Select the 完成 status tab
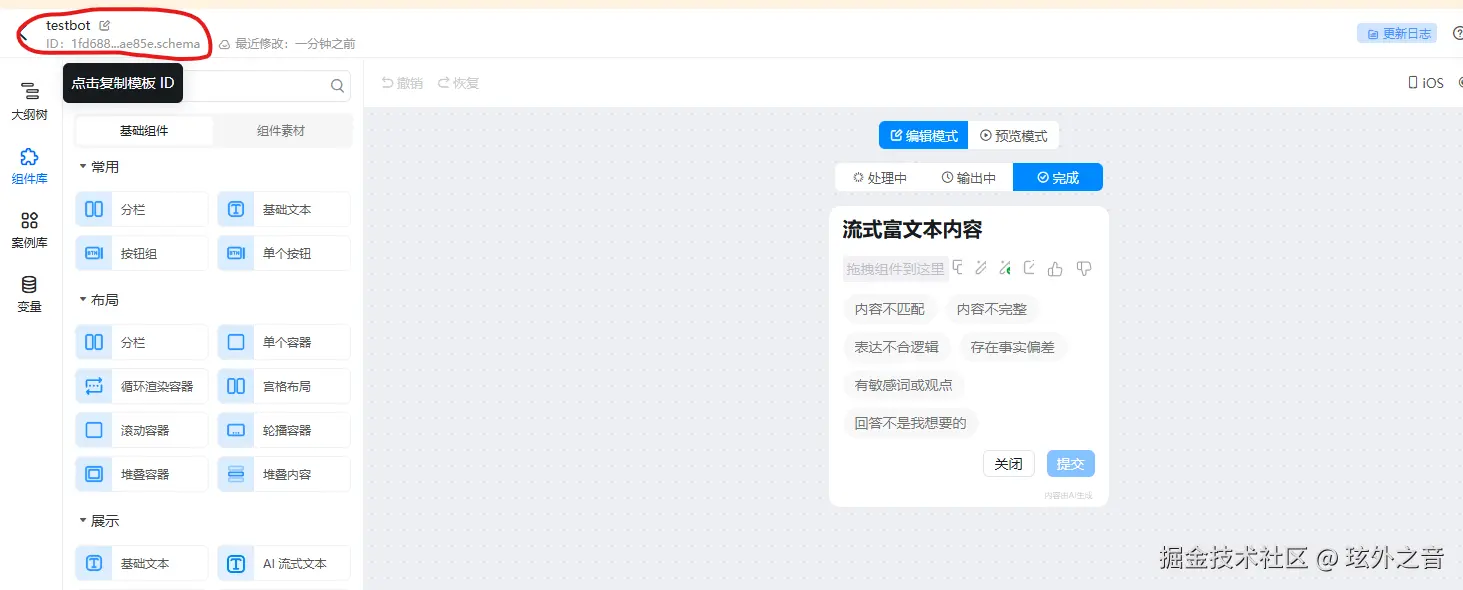The image size is (1463, 590). click(x=1057, y=177)
